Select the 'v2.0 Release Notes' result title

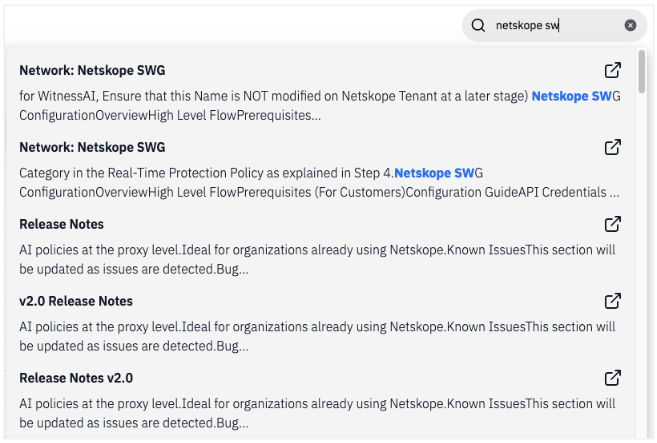(x=76, y=302)
